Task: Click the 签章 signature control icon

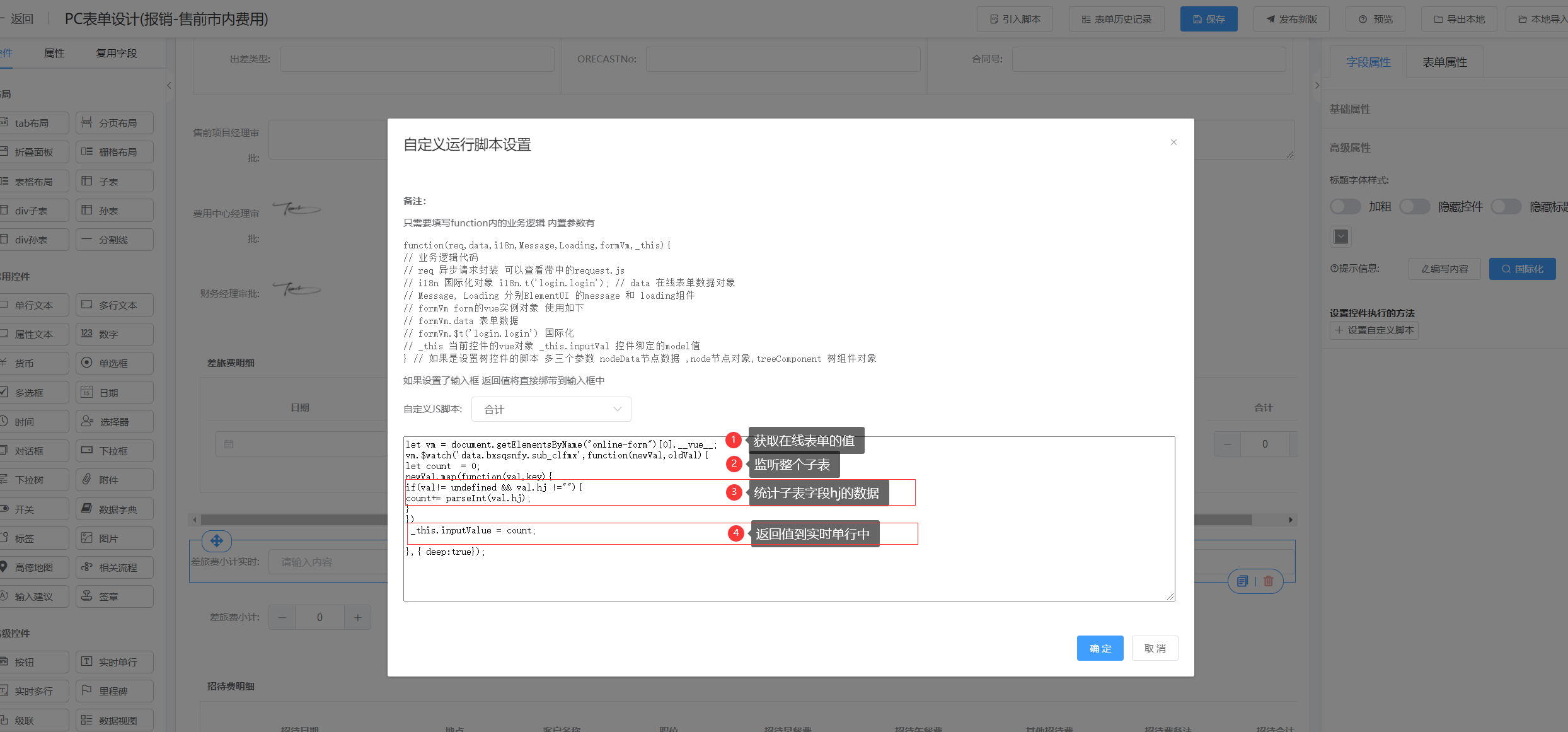Action: point(87,596)
